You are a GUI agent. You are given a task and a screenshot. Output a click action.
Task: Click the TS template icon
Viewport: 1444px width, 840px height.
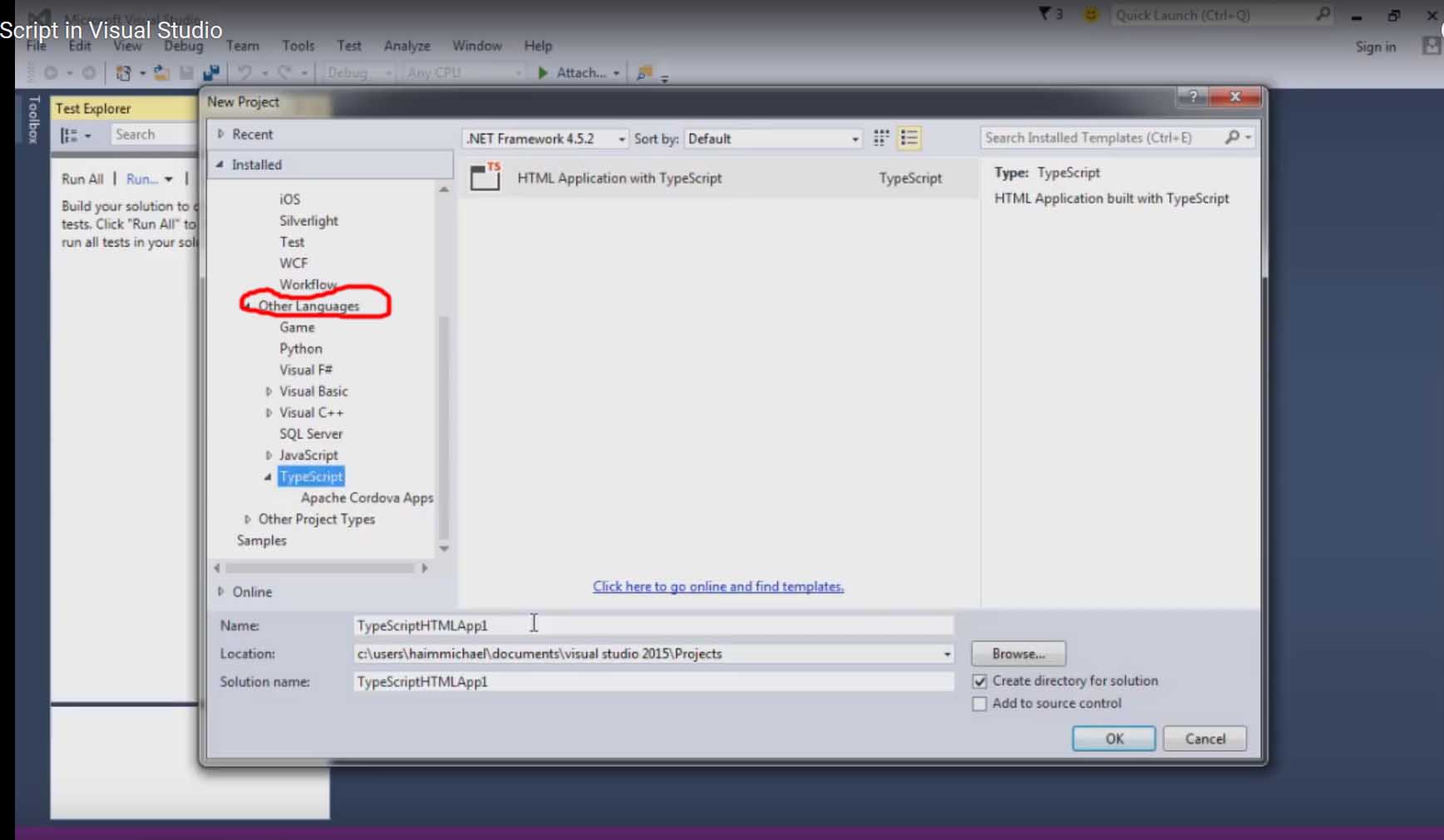coord(486,177)
